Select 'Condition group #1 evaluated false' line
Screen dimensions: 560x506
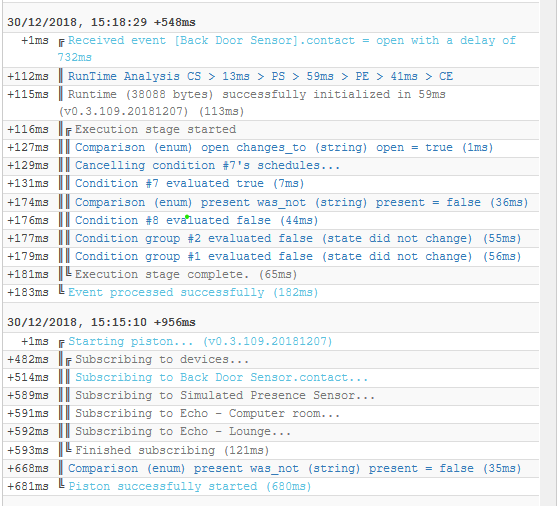tap(298, 256)
